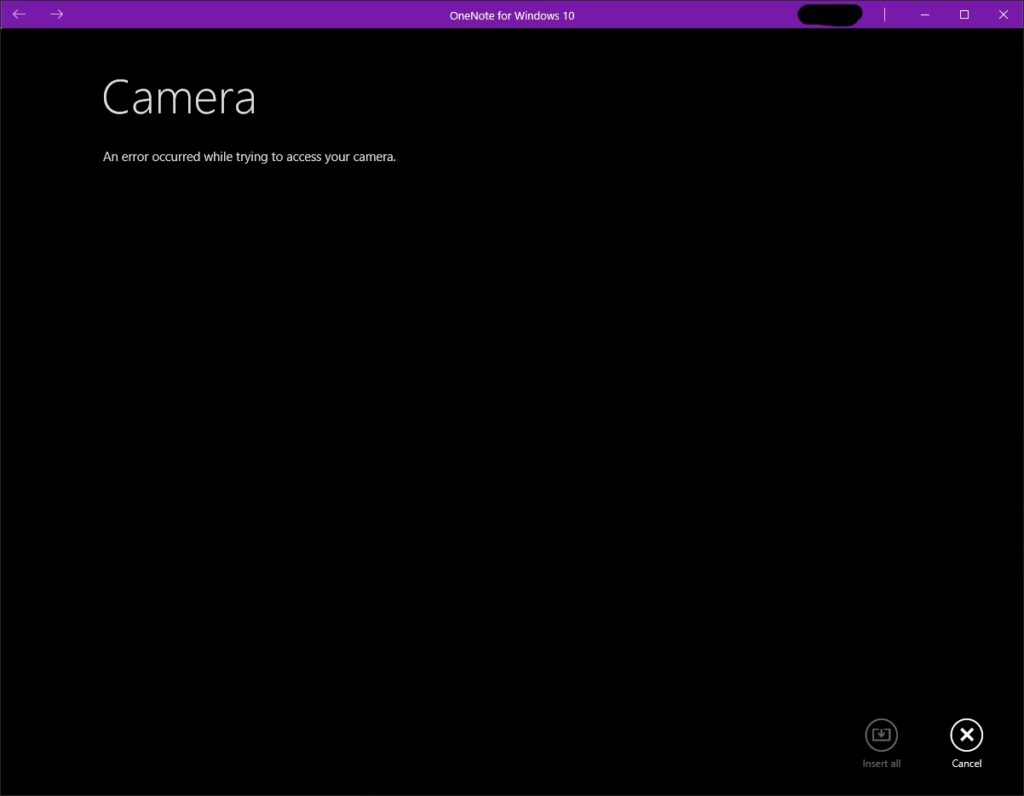Click the Camera page heading
Image resolution: width=1024 pixels, height=796 pixels.
[x=179, y=98]
